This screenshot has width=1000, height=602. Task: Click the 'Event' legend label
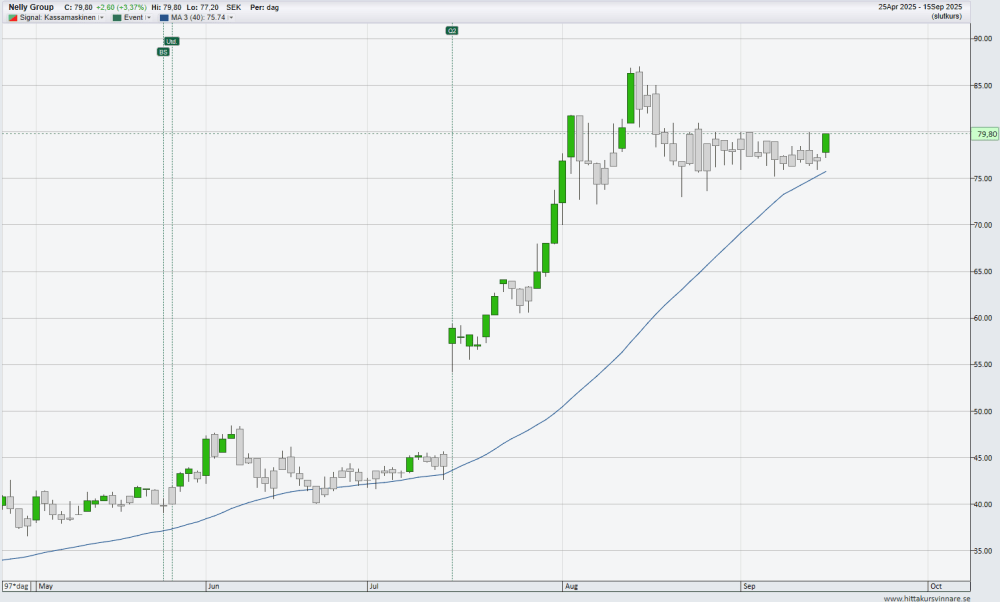point(133,18)
